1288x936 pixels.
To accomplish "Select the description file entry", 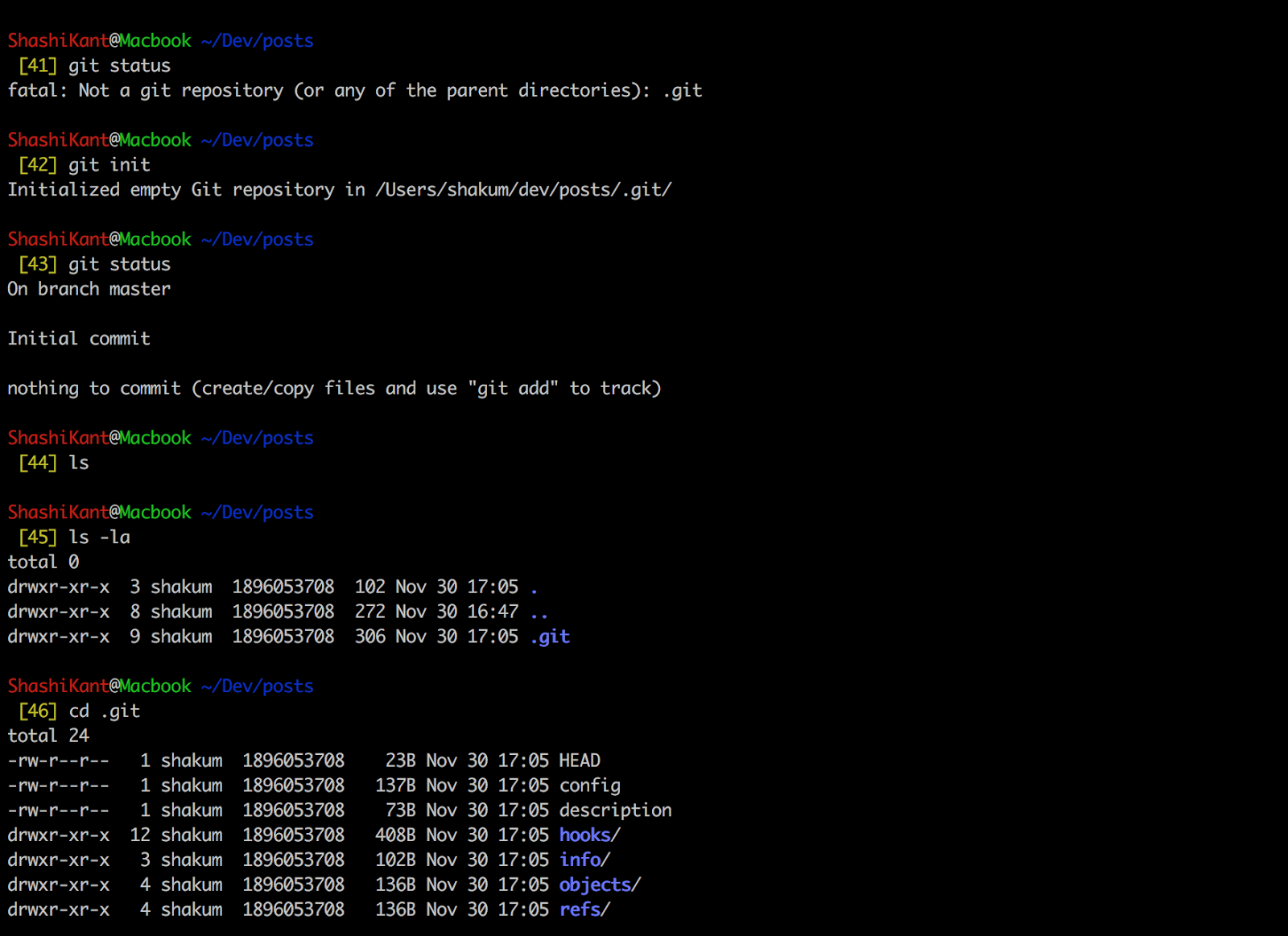I will tap(615, 810).
